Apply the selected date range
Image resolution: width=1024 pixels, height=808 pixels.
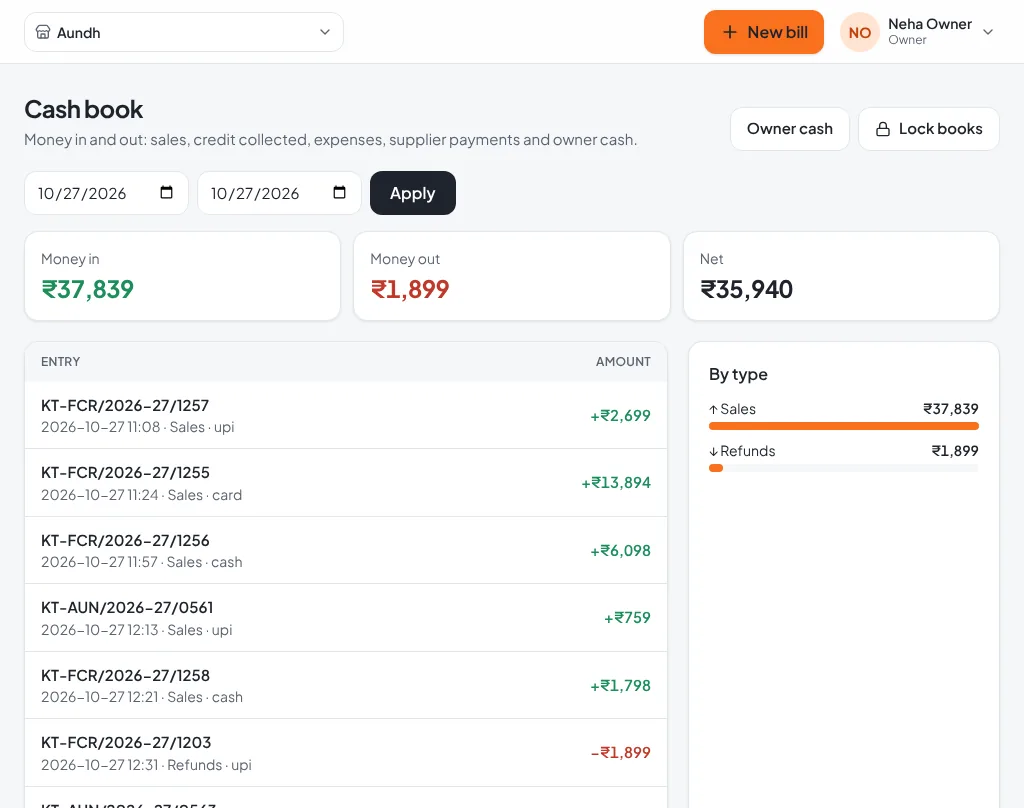(x=413, y=193)
